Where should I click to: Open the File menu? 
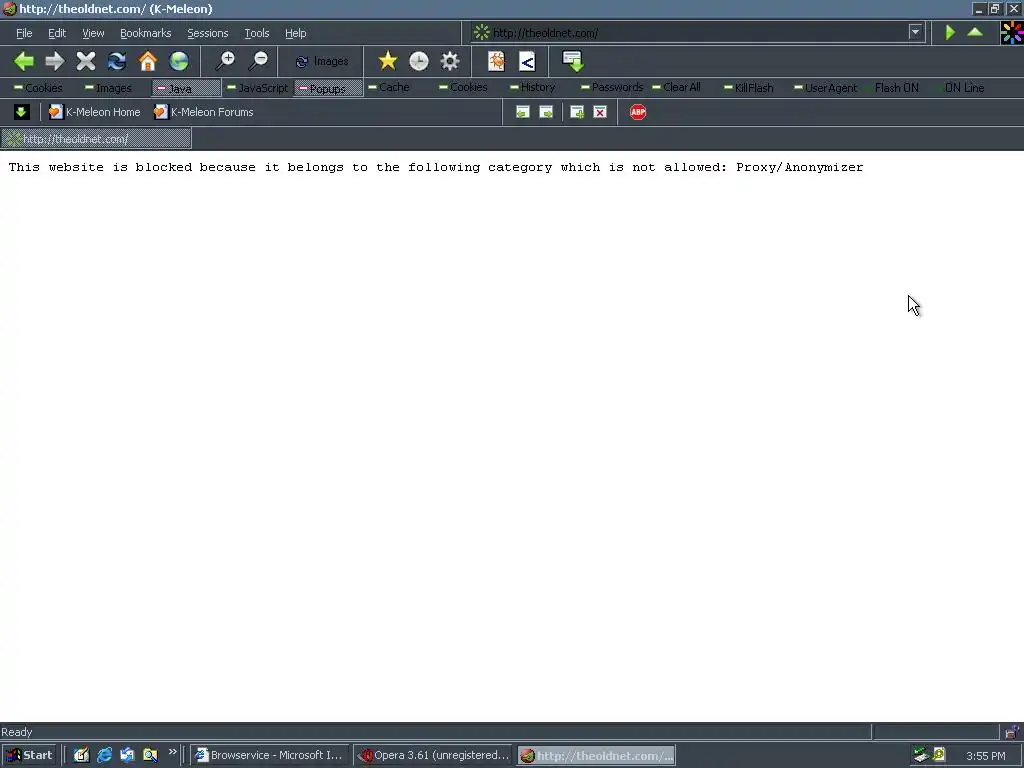click(x=24, y=33)
